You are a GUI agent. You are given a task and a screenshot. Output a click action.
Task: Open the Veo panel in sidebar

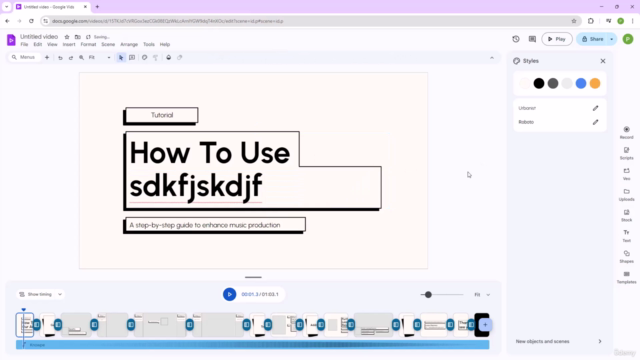pyautogui.click(x=627, y=174)
